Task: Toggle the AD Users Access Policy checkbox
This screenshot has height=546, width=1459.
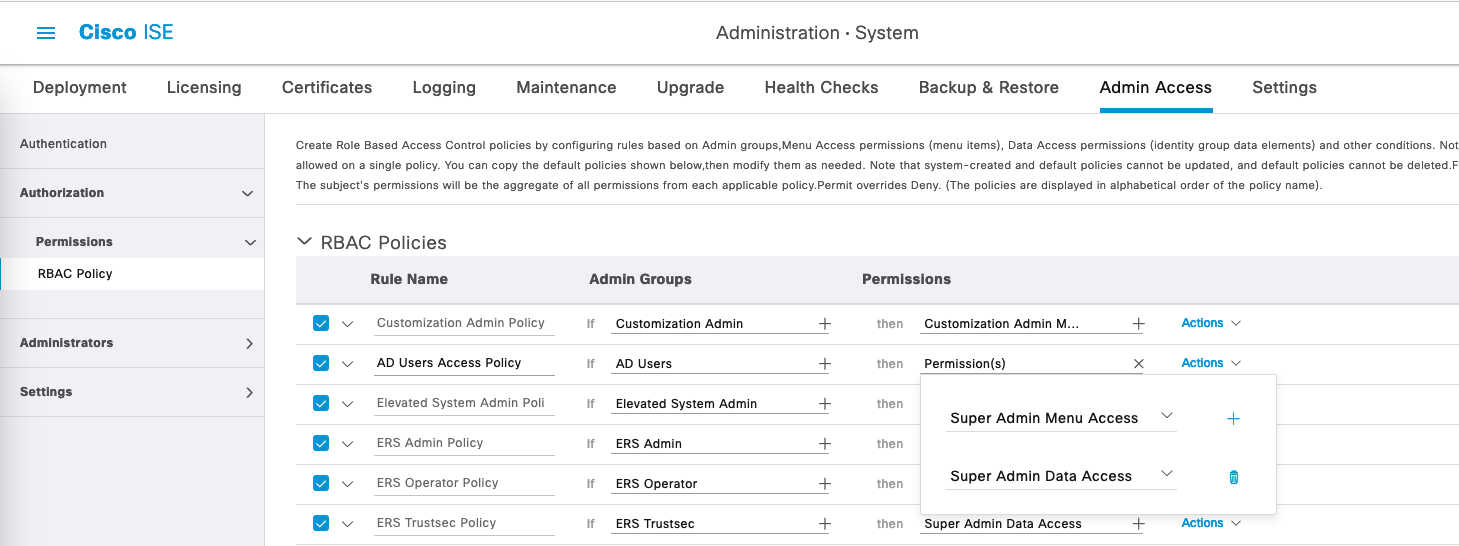Action: 321,363
